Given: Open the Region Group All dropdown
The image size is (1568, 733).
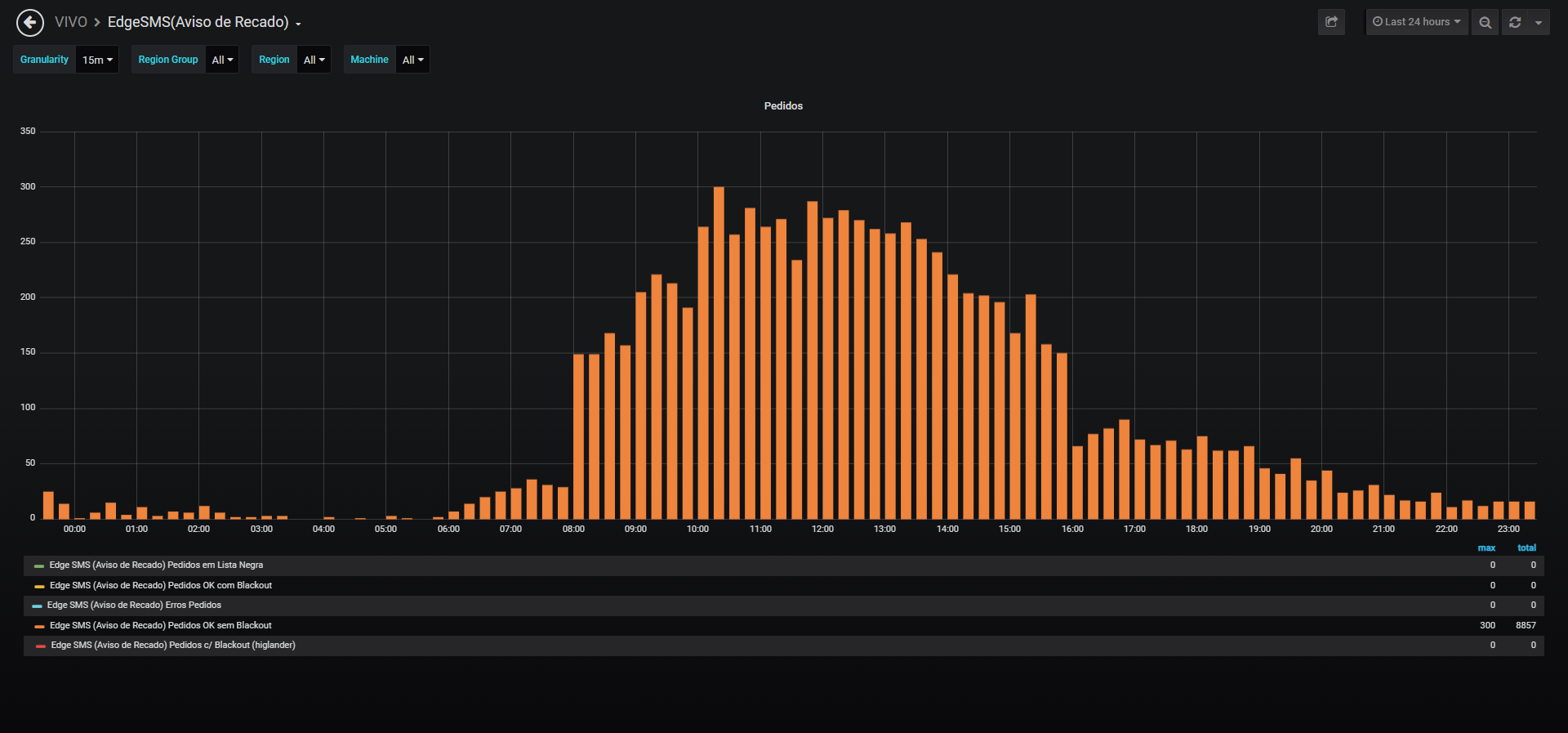Looking at the screenshot, I should tap(222, 60).
